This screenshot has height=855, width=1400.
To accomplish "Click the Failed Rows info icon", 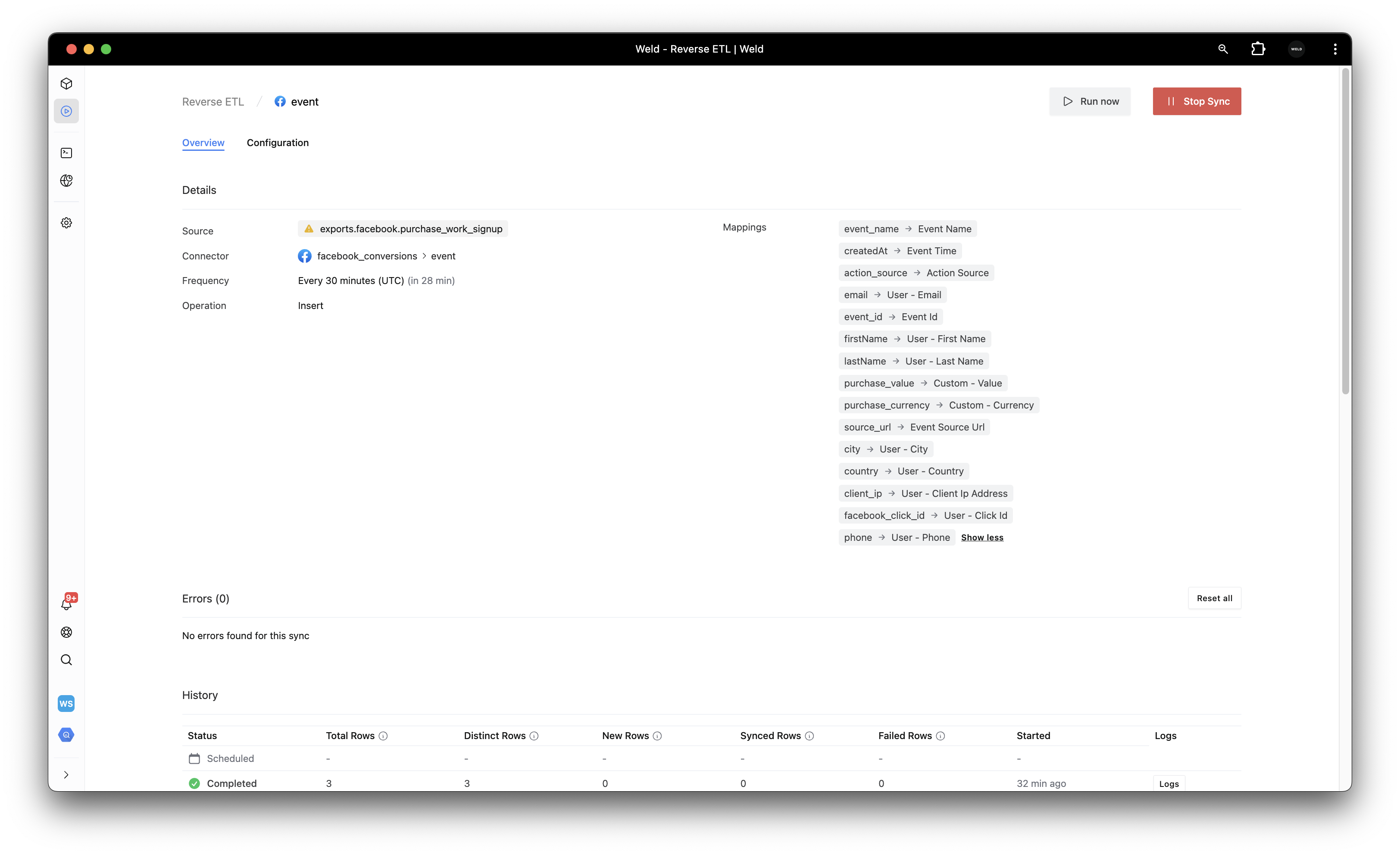I will click(x=941, y=736).
